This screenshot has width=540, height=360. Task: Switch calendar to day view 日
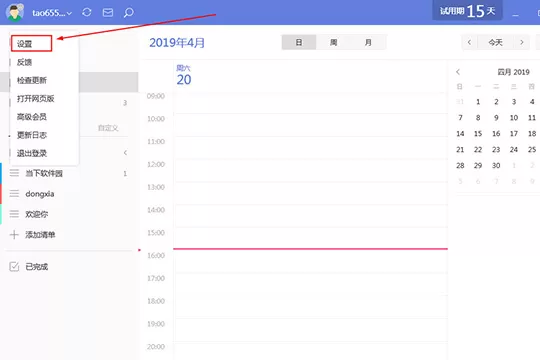[299, 42]
